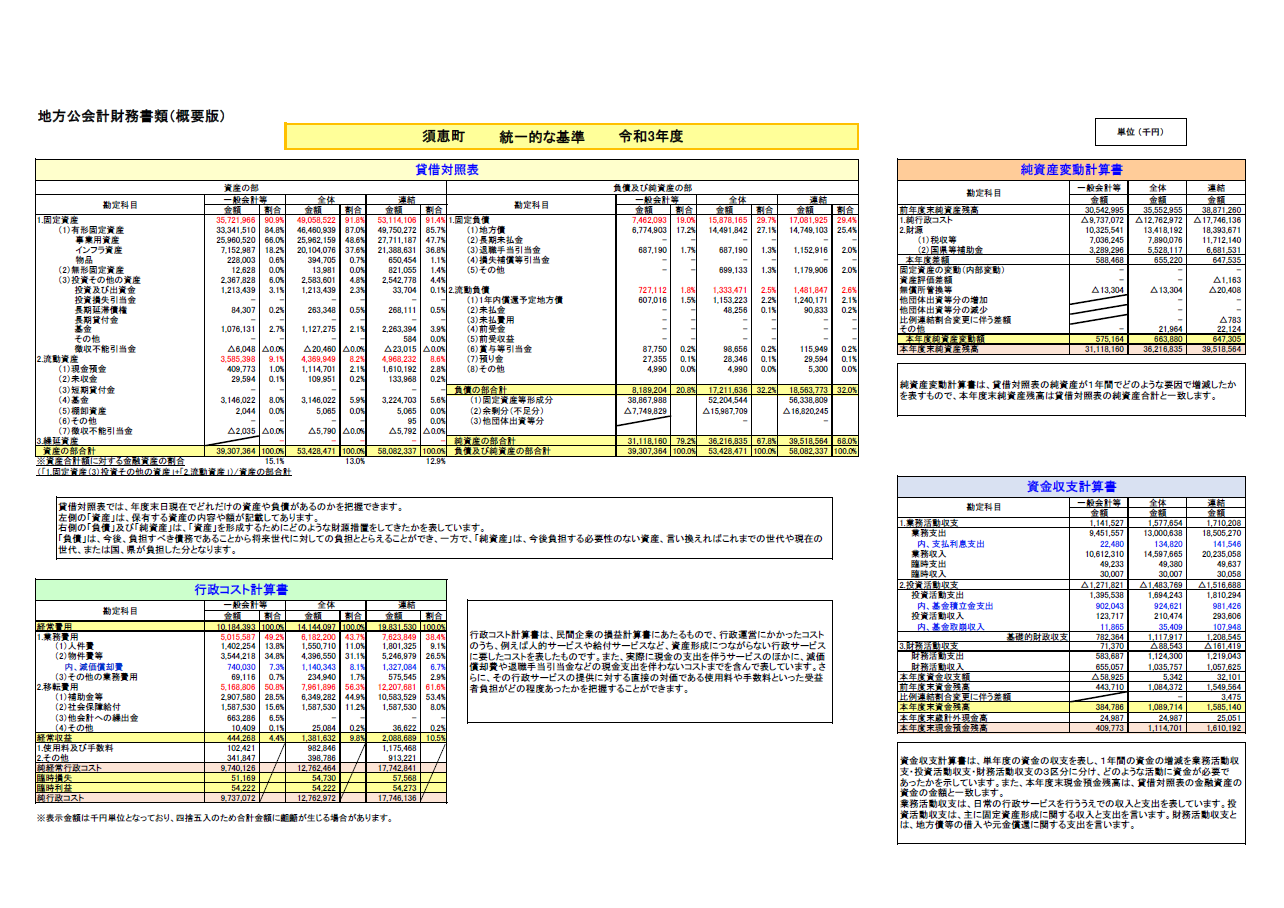
Task: Click the blue '内、減価償却費' row label
Action: pos(93,666)
